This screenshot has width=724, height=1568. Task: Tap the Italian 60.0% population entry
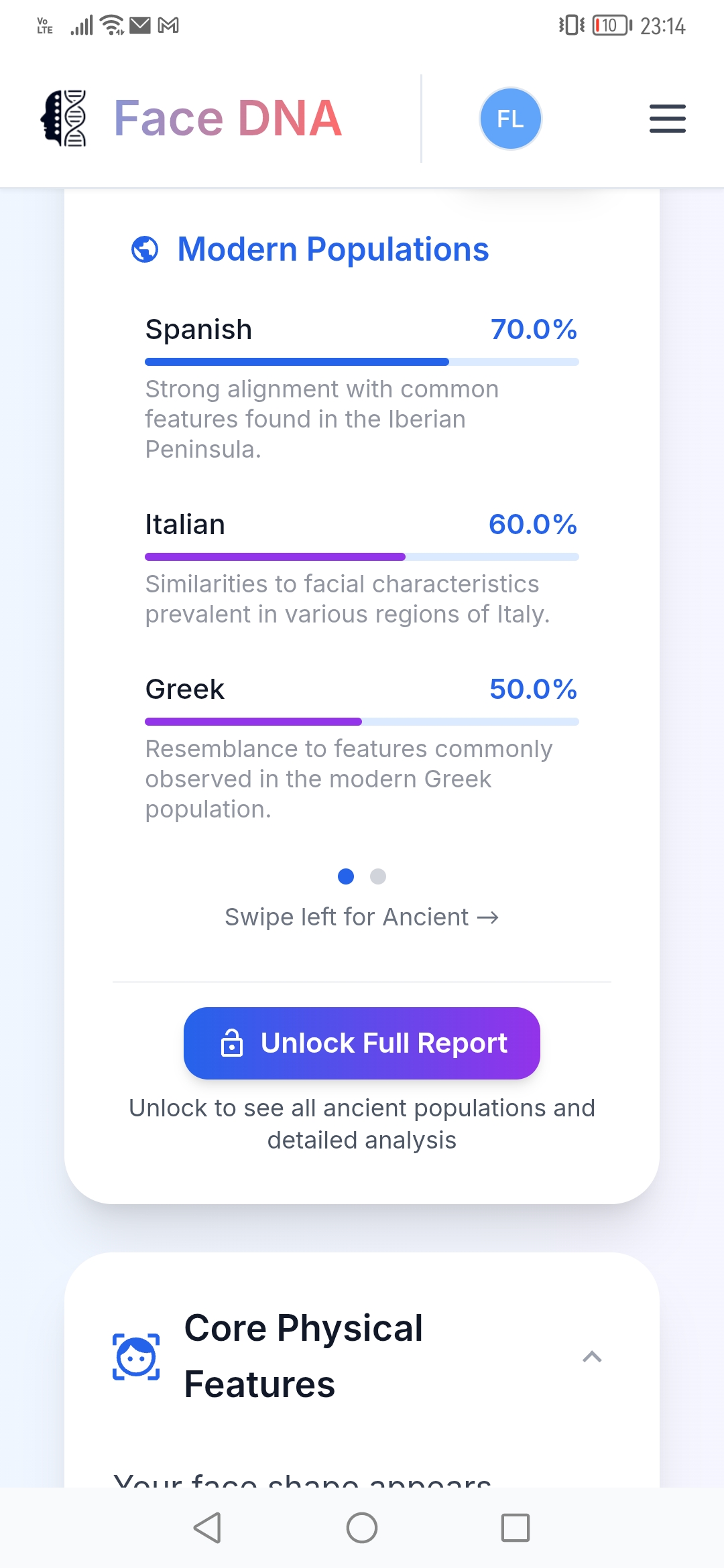coord(362,568)
